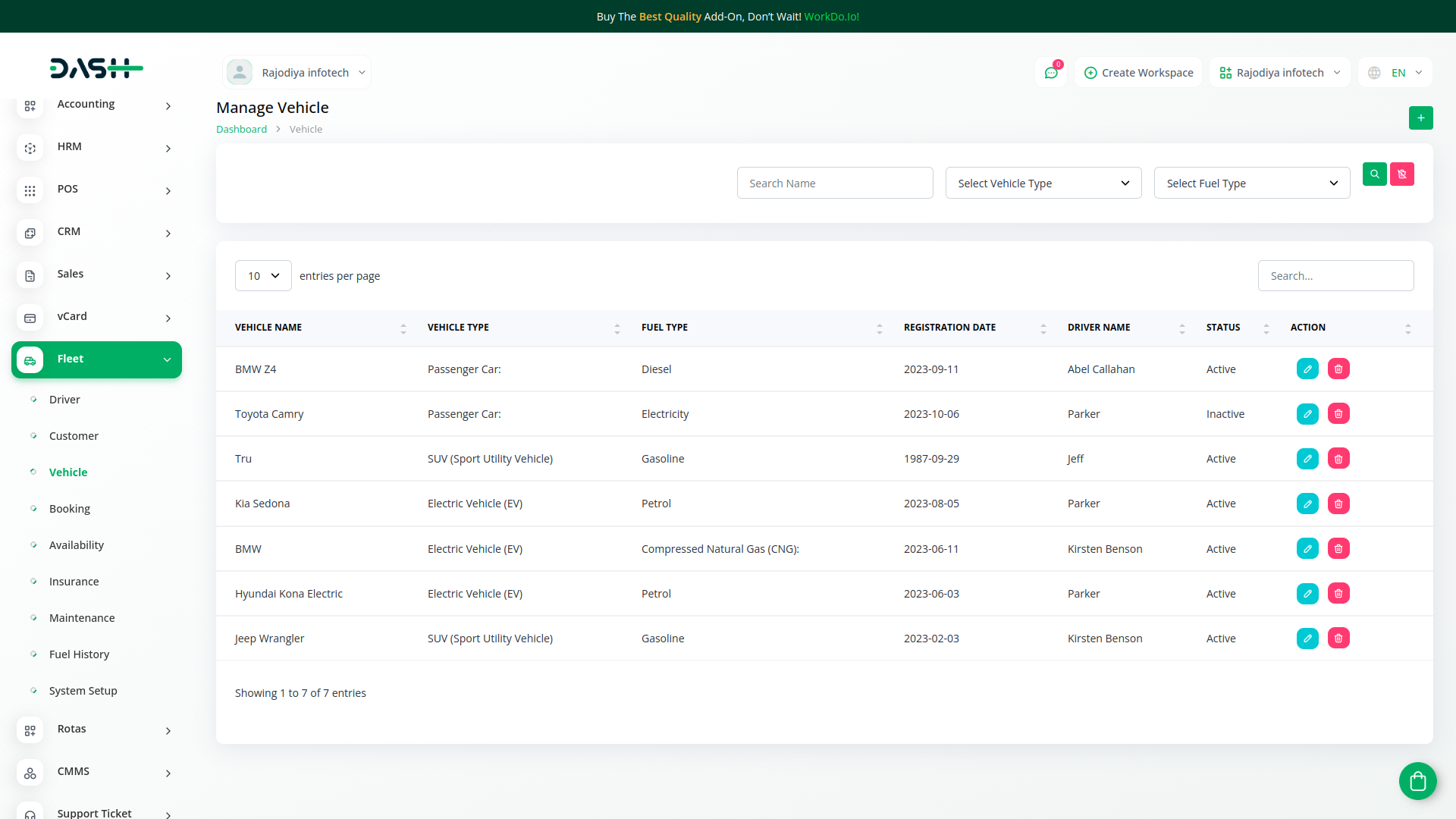The height and width of the screenshot is (819, 1456).
Task: Click the Dashboard breadcrumb link
Action: point(241,130)
